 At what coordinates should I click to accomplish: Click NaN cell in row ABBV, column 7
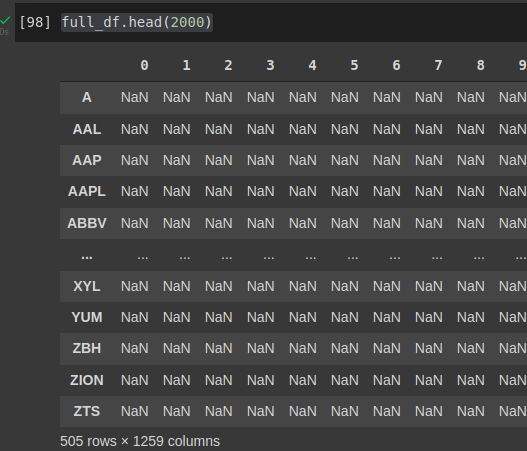click(x=429, y=223)
